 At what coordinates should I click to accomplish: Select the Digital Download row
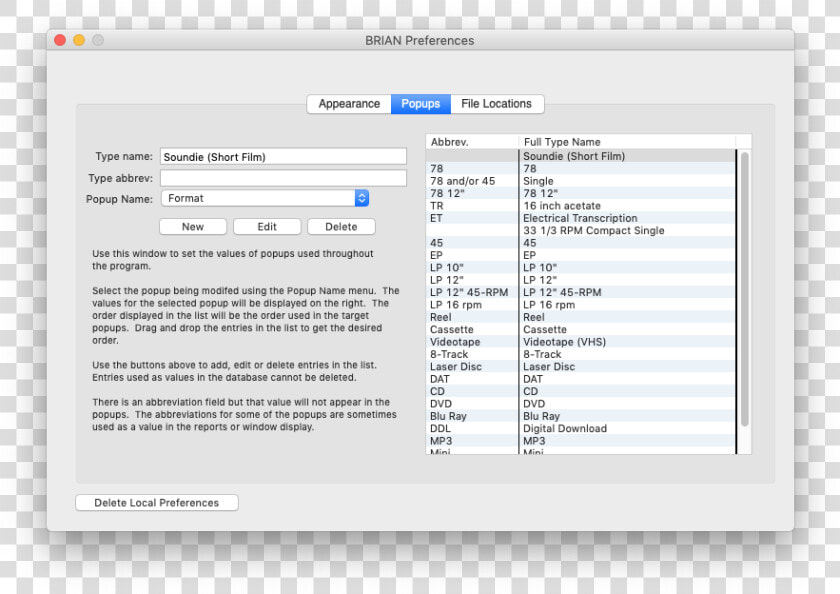point(581,428)
